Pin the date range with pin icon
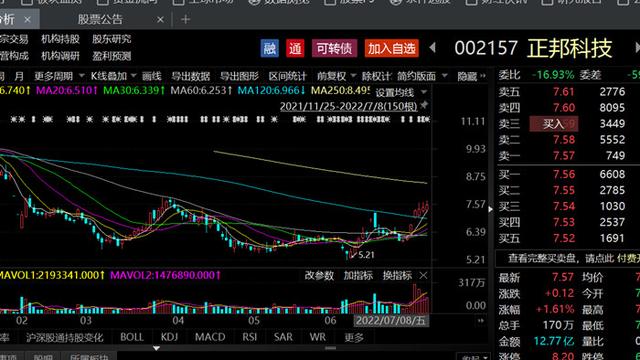 click(424, 105)
